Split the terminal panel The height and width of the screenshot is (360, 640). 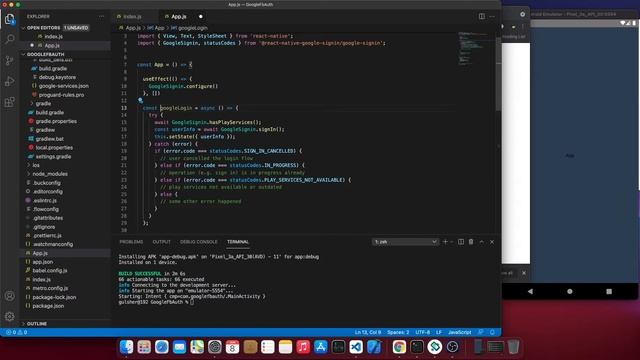pos(461,242)
